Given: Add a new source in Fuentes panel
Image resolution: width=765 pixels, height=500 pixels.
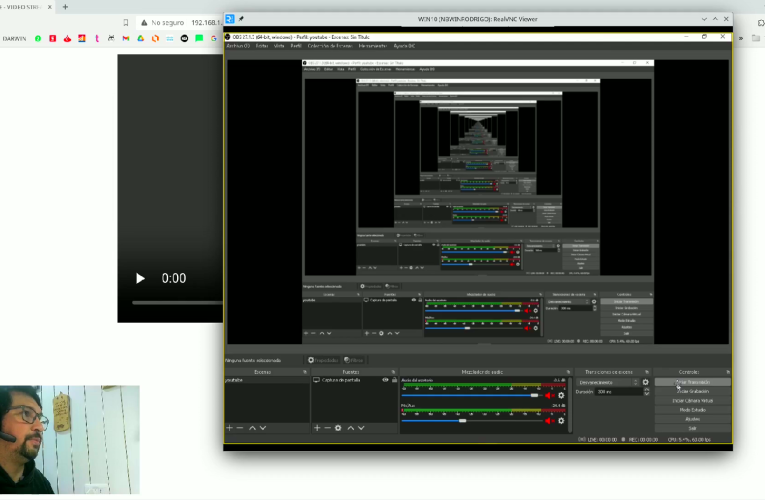Looking at the screenshot, I should pyautogui.click(x=317, y=428).
